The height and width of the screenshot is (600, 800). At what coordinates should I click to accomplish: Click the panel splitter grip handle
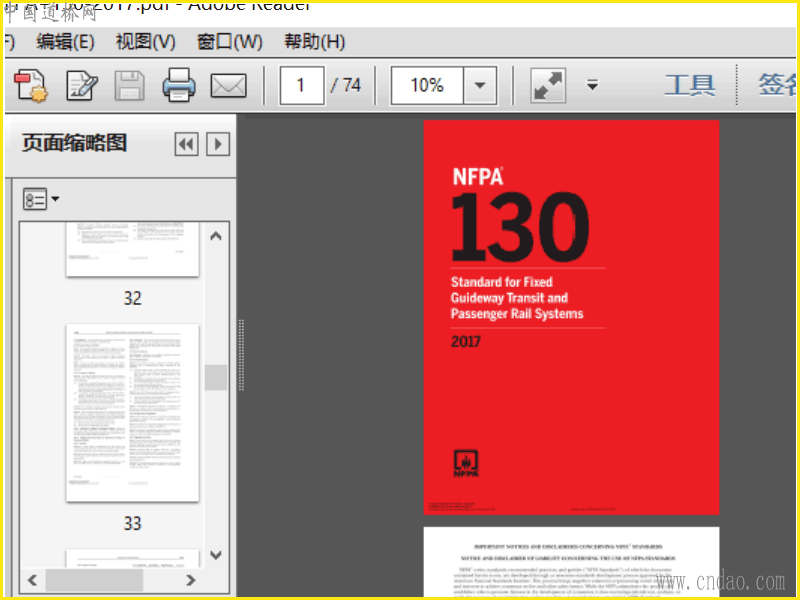click(x=241, y=355)
